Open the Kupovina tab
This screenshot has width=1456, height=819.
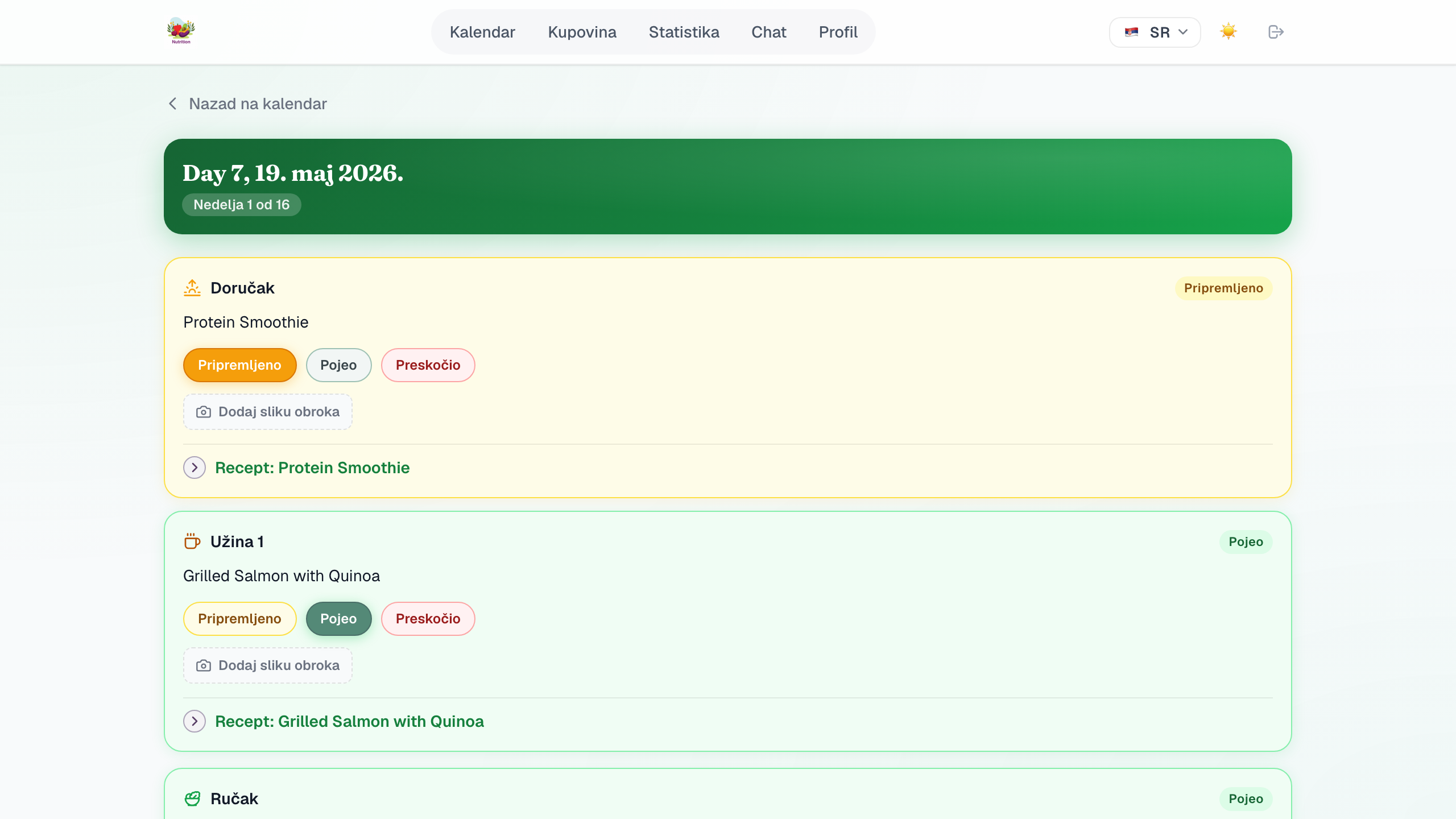(582, 32)
